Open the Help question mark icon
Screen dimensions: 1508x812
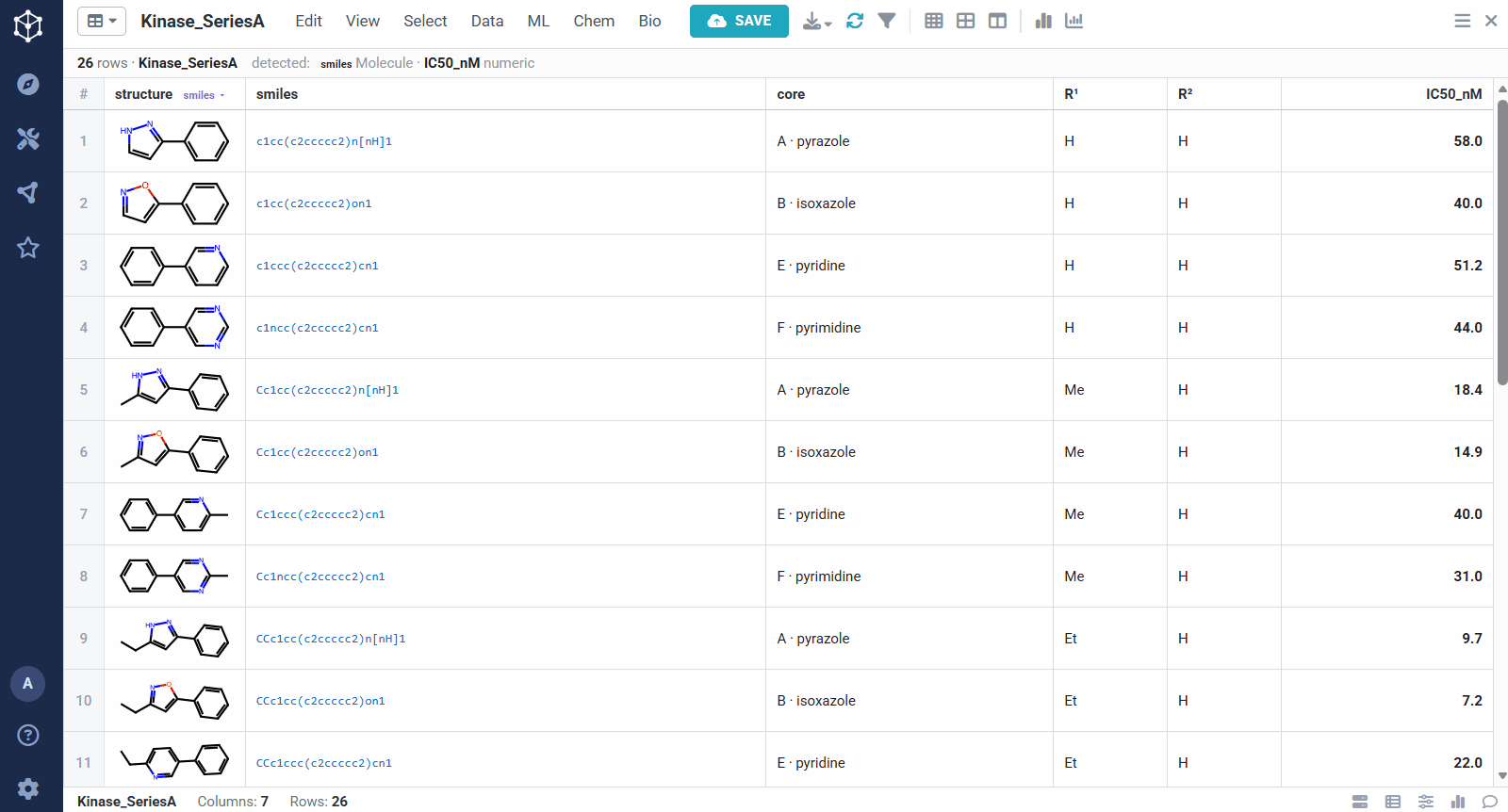click(28, 735)
